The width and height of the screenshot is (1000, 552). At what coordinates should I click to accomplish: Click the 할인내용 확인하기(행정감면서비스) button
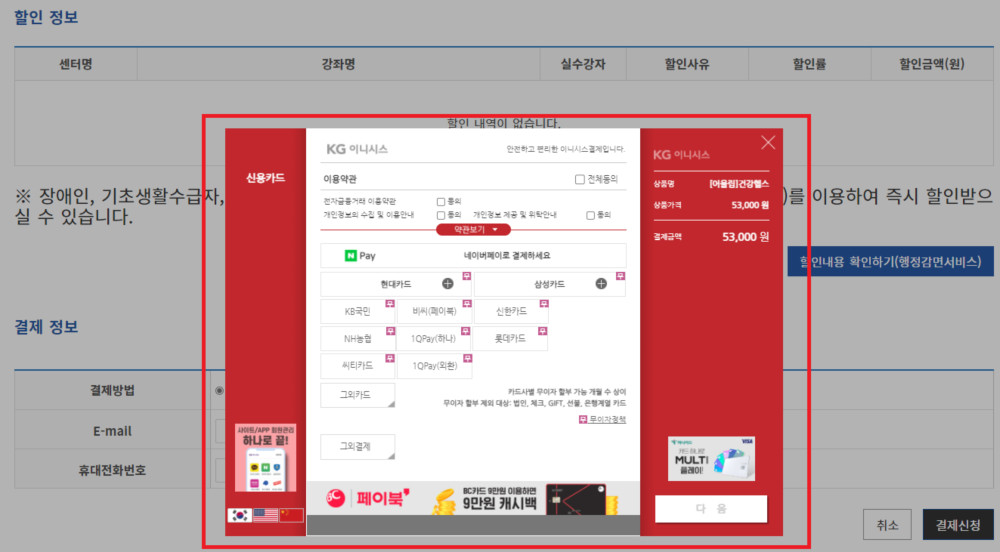click(890, 262)
